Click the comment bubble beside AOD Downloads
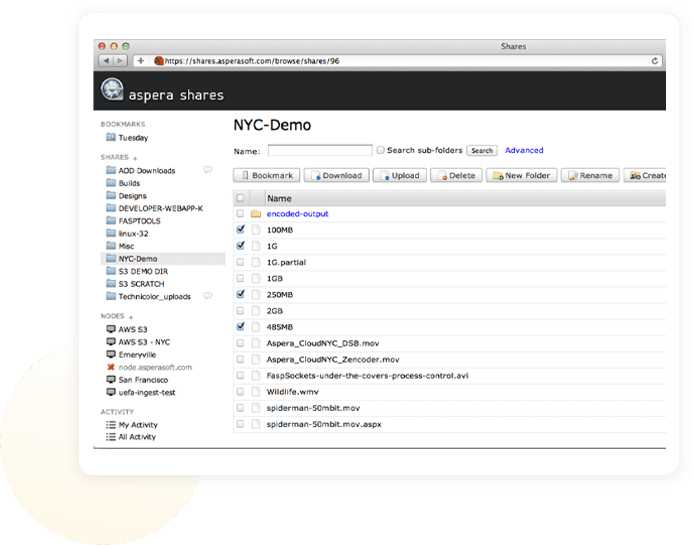This screenshot has width=694, height=545. pyautogui.click(x=208, y=170)
